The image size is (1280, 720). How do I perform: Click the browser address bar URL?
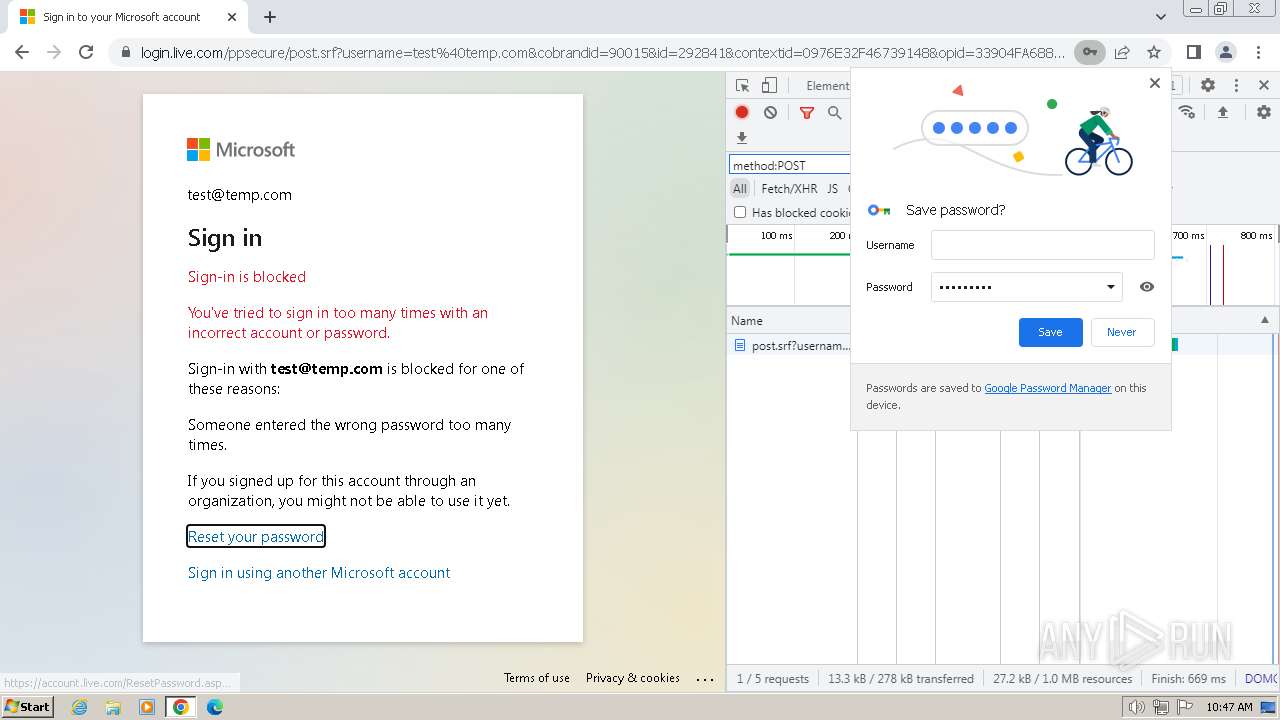(x=603, y=52)
